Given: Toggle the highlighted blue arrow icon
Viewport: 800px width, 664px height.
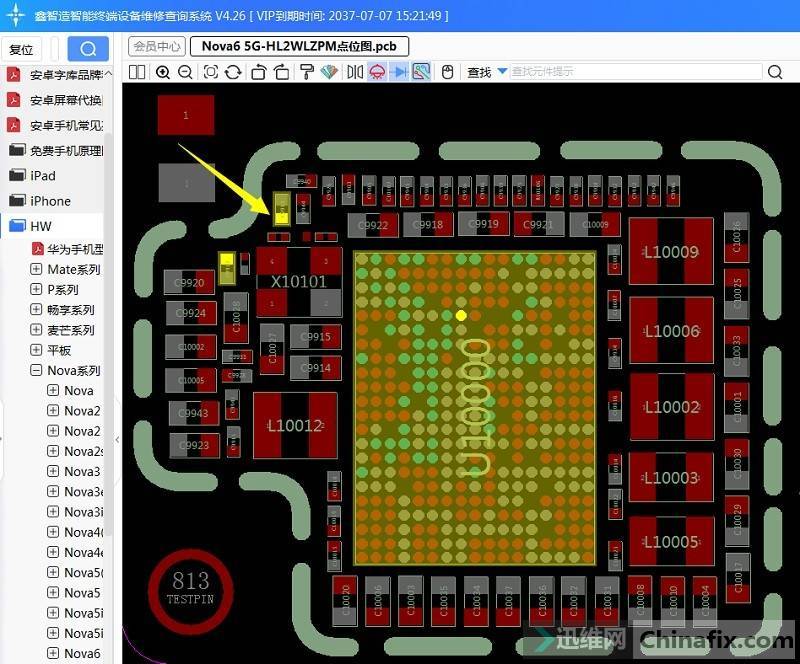Looking at the screenshot, I should [x=400, y=72].
